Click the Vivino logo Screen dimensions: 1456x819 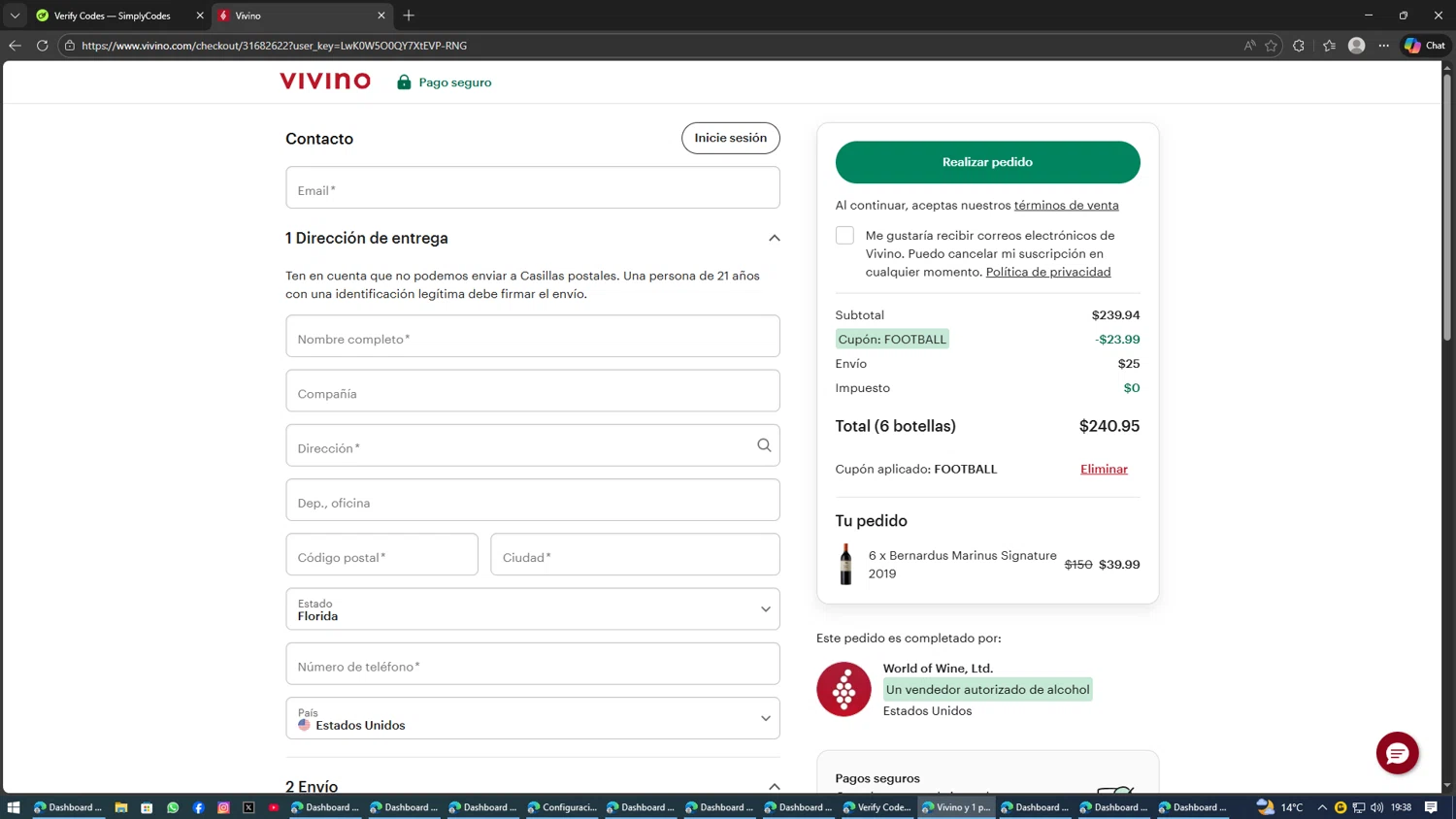click(325, 82)
